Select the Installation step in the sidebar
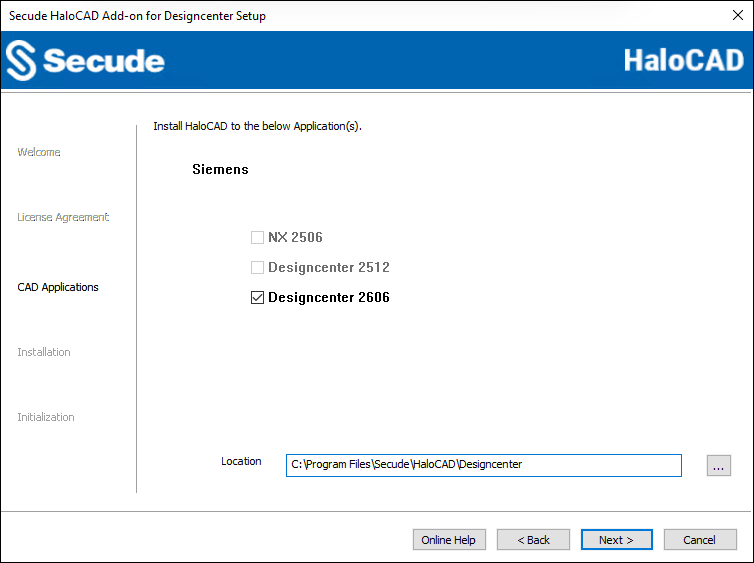 44,352
